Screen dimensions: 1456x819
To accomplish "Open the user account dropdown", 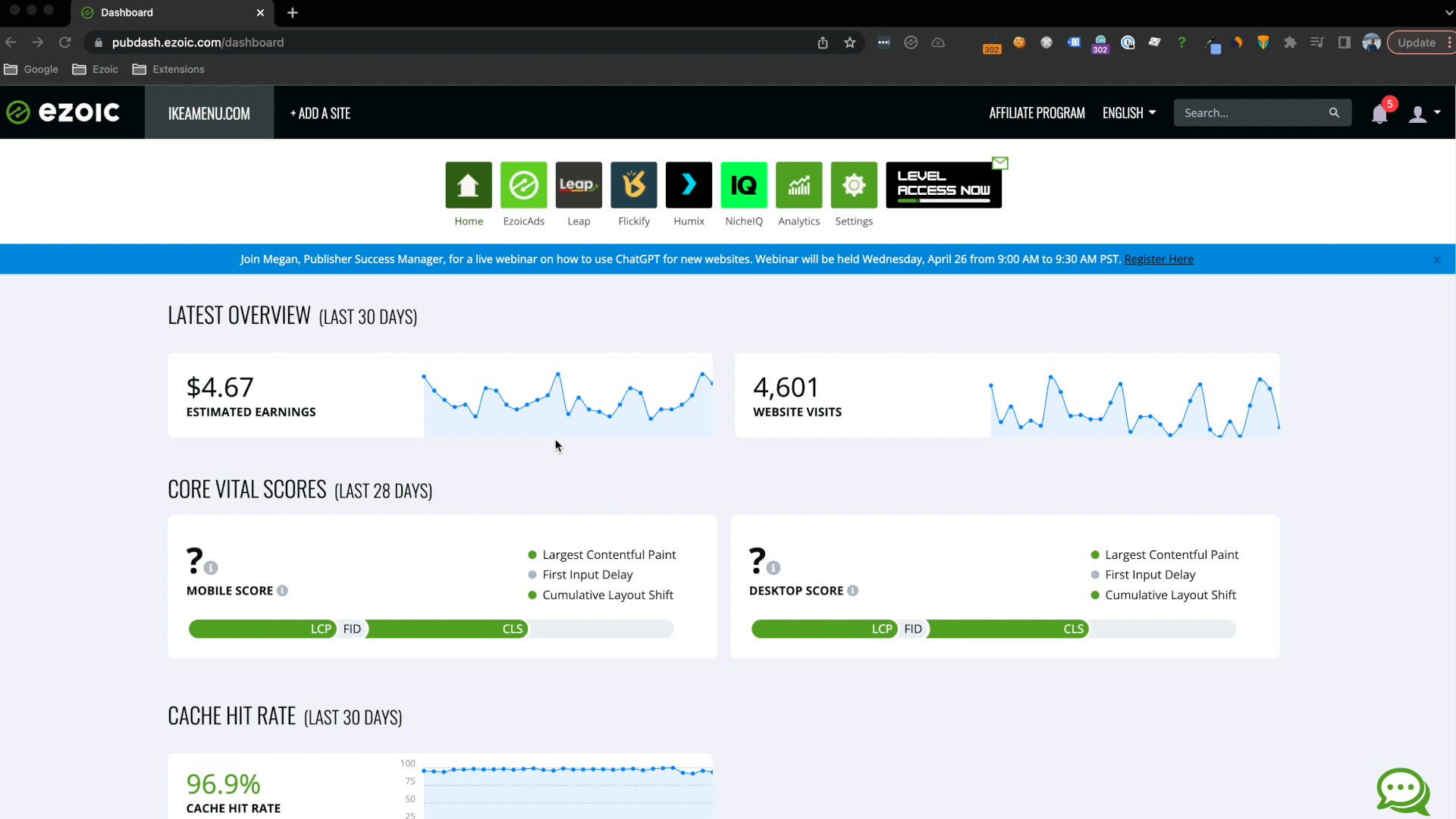I will [x=1424, y=114].
